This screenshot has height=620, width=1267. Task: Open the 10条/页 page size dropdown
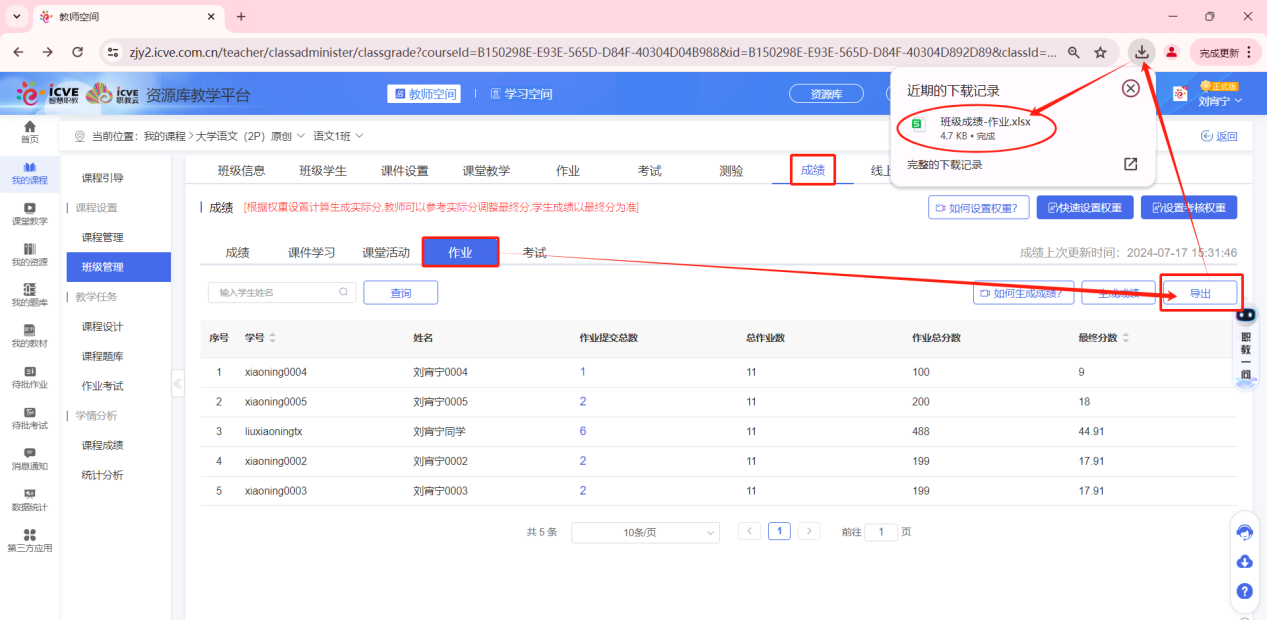tap(645, 532)
